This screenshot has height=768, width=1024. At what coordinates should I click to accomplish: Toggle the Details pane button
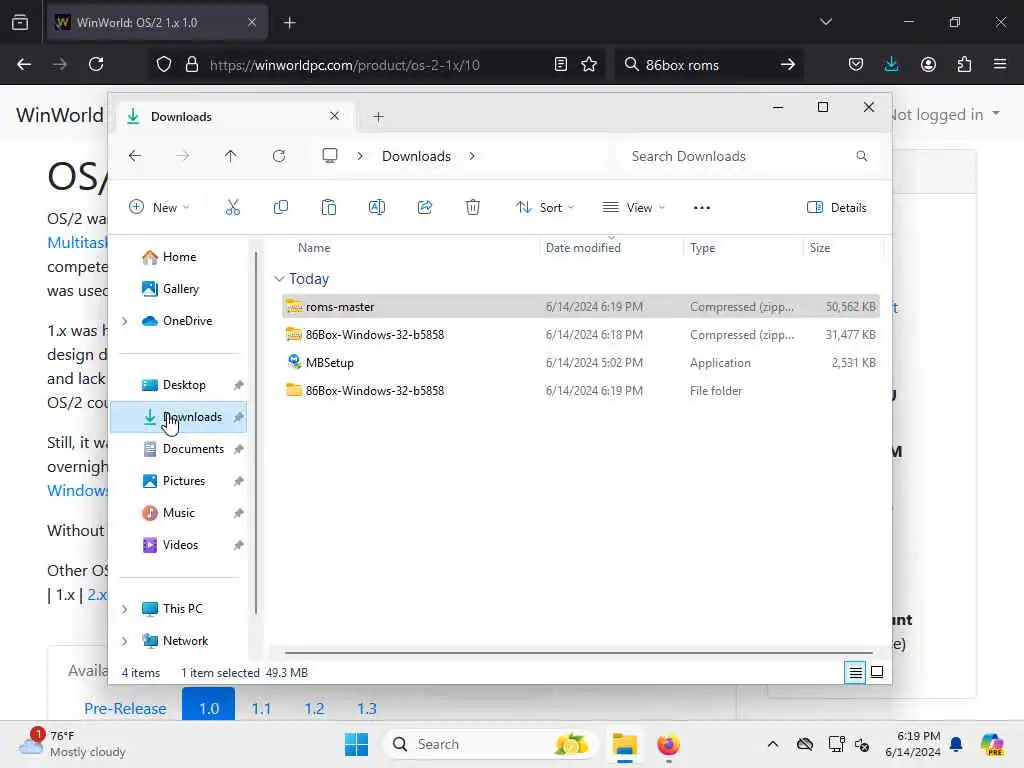[x=837, y=208]
